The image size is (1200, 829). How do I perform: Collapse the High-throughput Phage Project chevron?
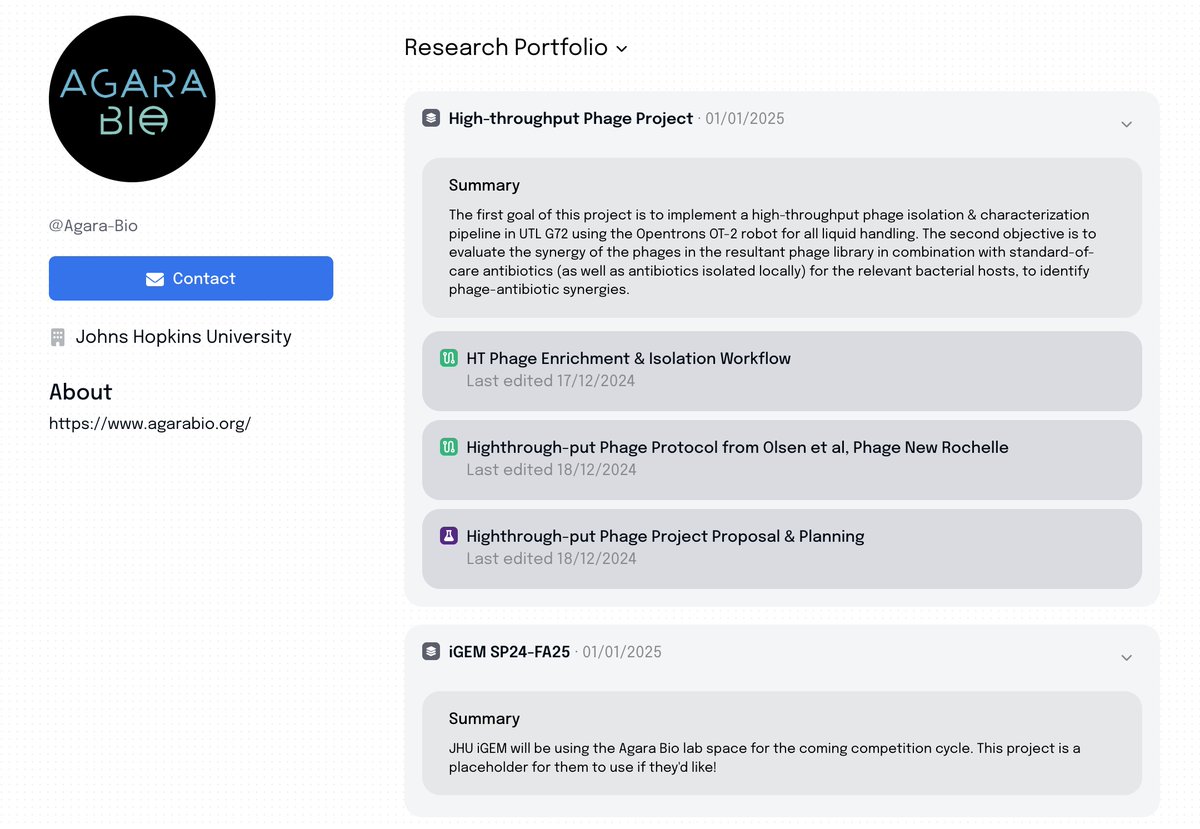point(1126,124)
